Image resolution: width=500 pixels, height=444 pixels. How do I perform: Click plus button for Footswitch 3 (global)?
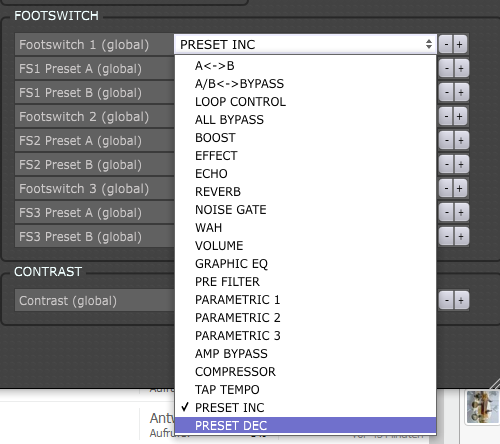pos(460,188)
